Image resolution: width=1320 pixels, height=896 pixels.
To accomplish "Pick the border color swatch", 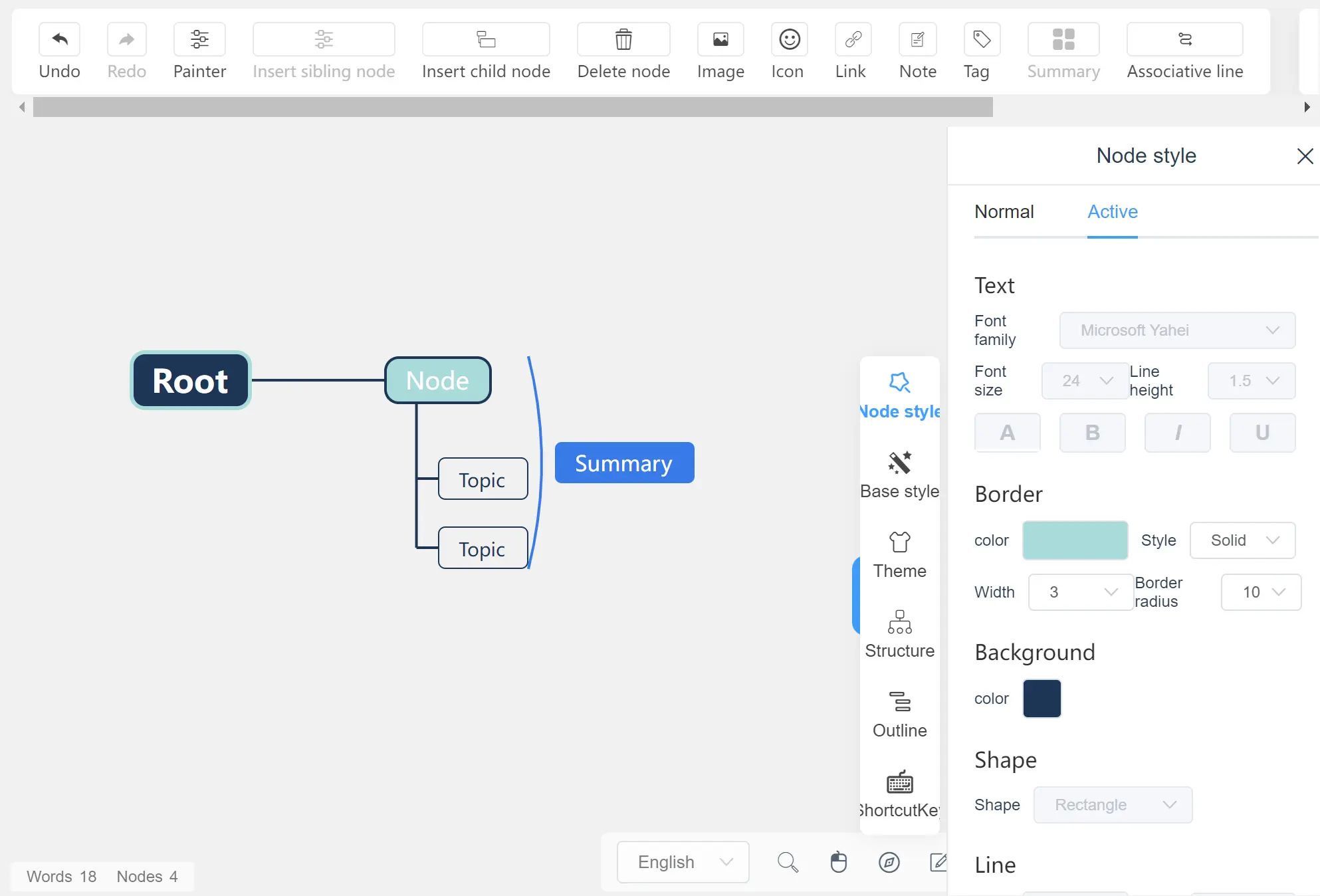I will point(1075,540).
